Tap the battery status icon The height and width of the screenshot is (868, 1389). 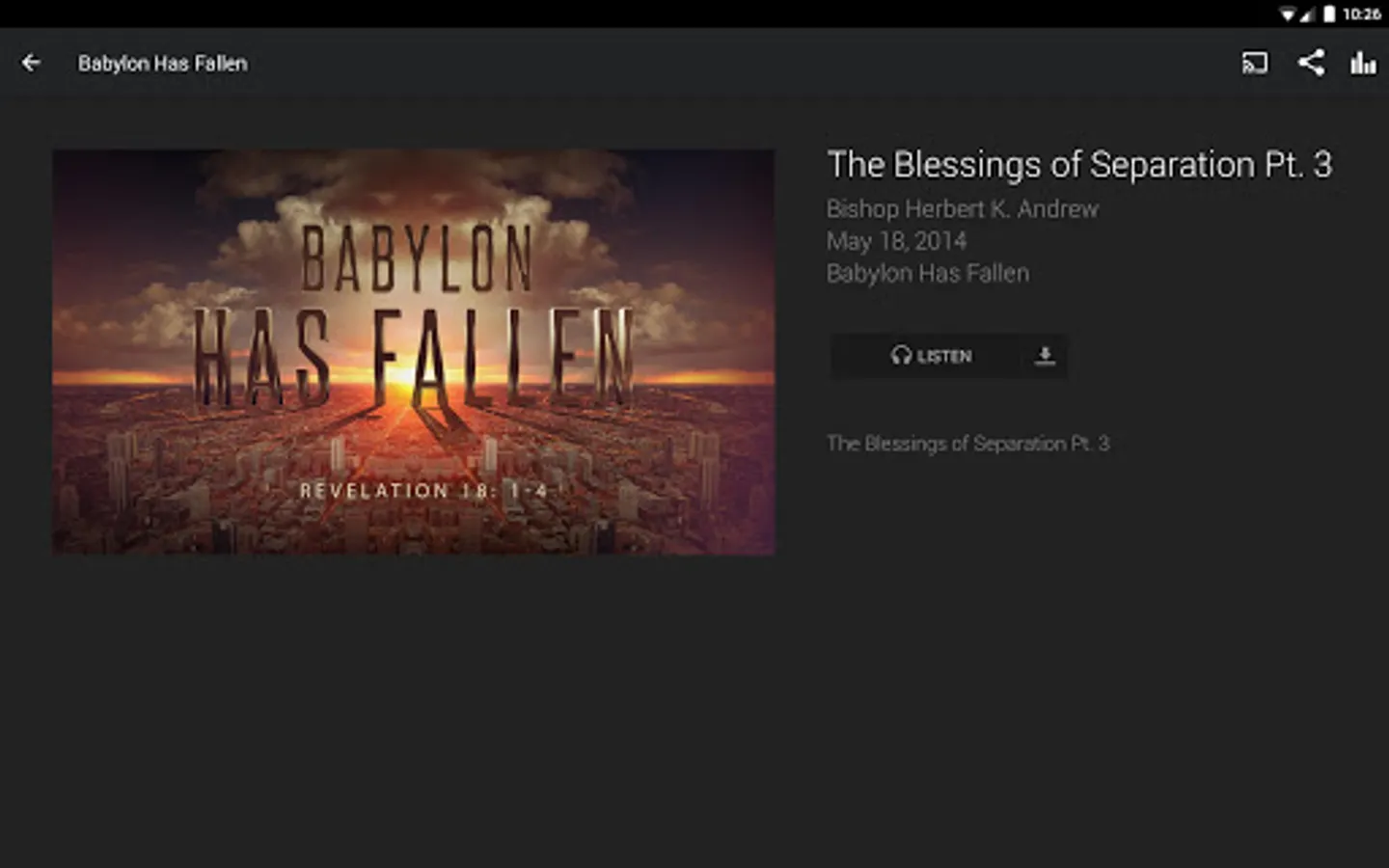point(1328,14)
